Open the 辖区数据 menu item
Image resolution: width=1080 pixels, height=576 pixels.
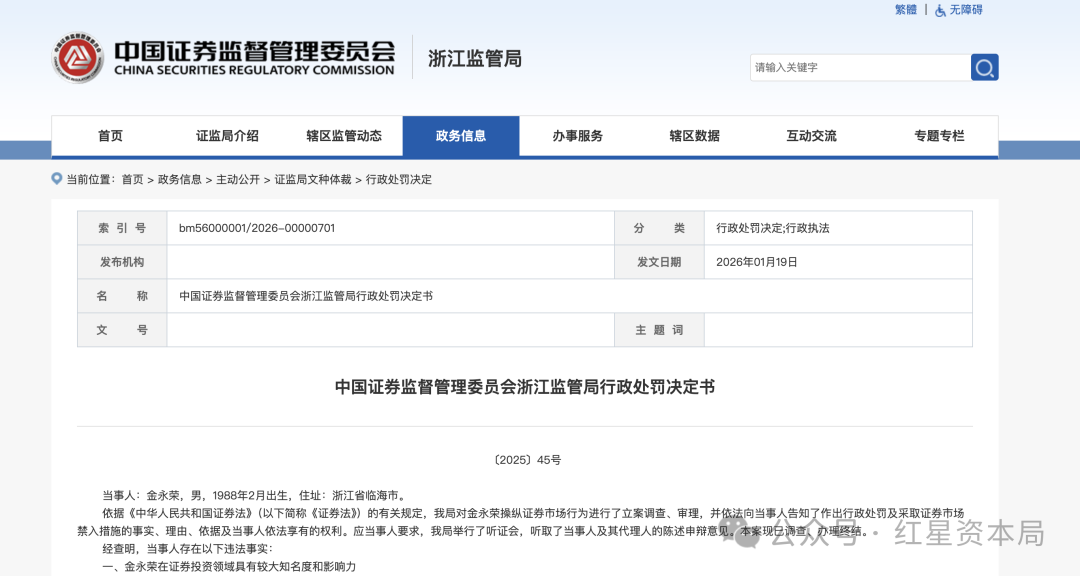[x=694, y=136]
